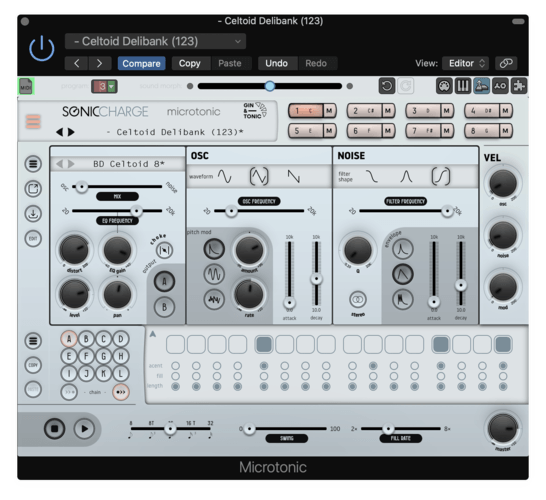
Task: Open the orange hamburger main menu
Action: [33, 122]
